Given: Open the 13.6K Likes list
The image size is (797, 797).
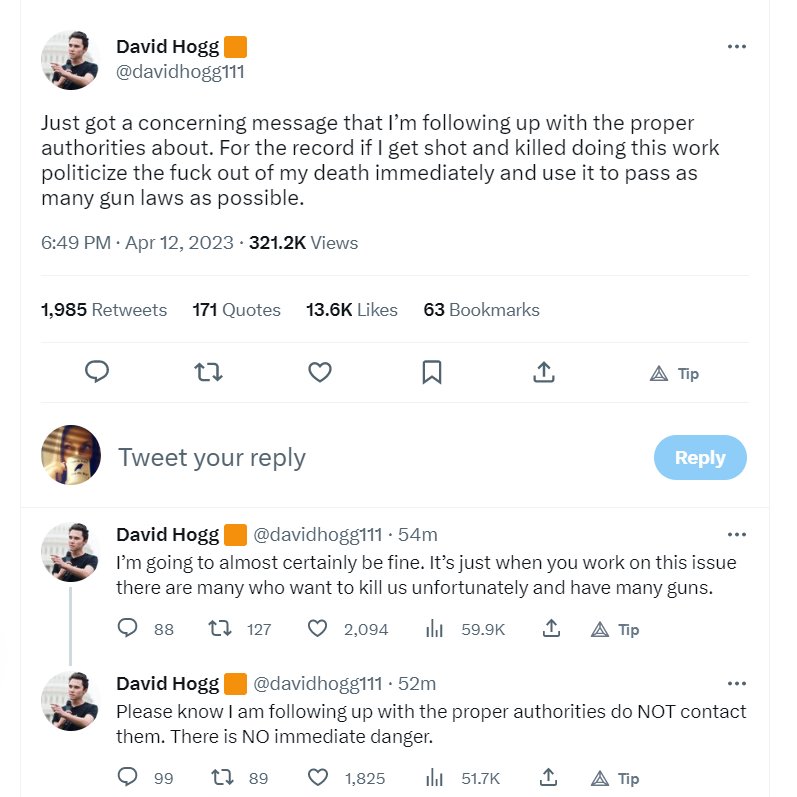Looking at the screenshot, I should (352, 310).
